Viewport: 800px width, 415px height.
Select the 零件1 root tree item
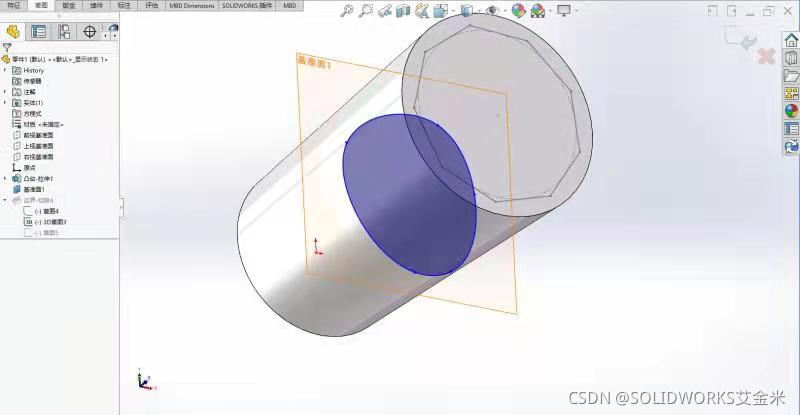click(x=55, y=59)
